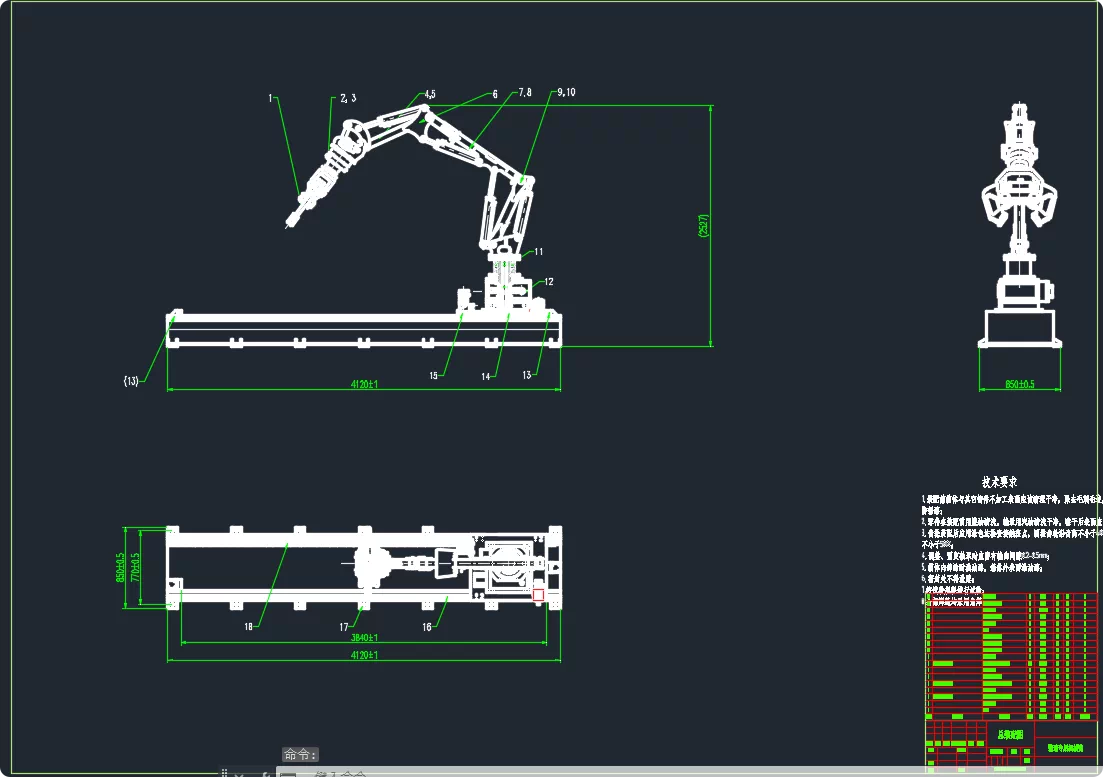This screenshot has width=1103, height=777.
Task: Select part callout number 16
Action: tap(427, 627)
